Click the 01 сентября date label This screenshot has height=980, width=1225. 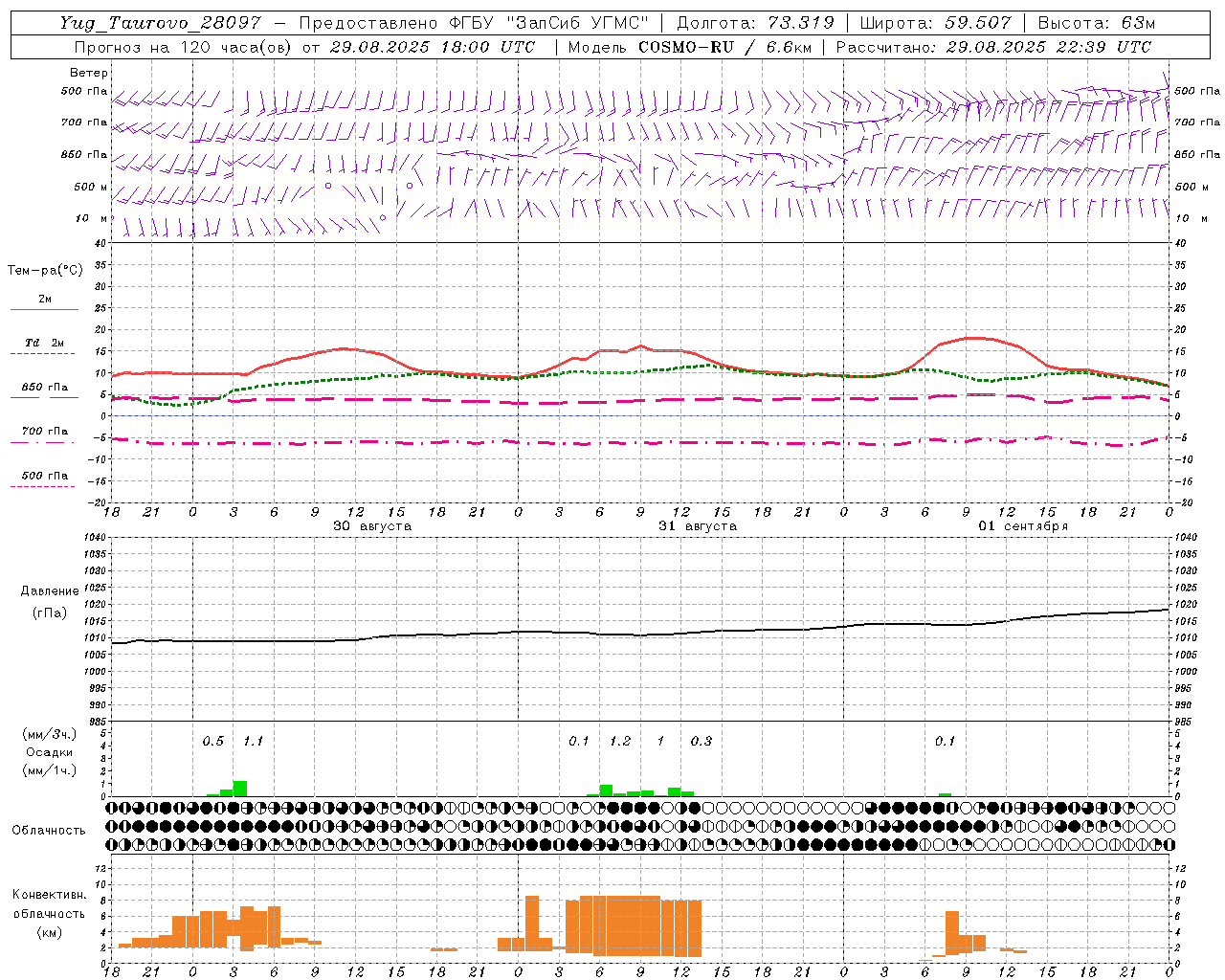[1023, 526]
